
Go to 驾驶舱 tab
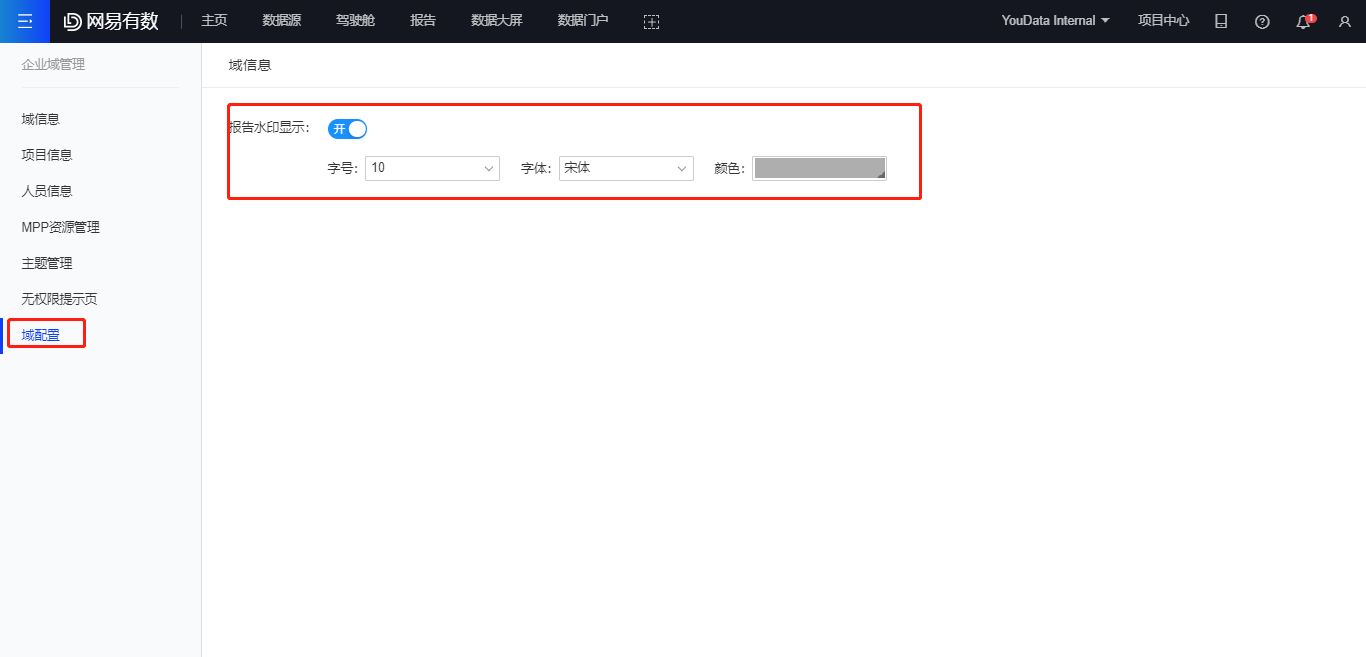click(355, 20)
